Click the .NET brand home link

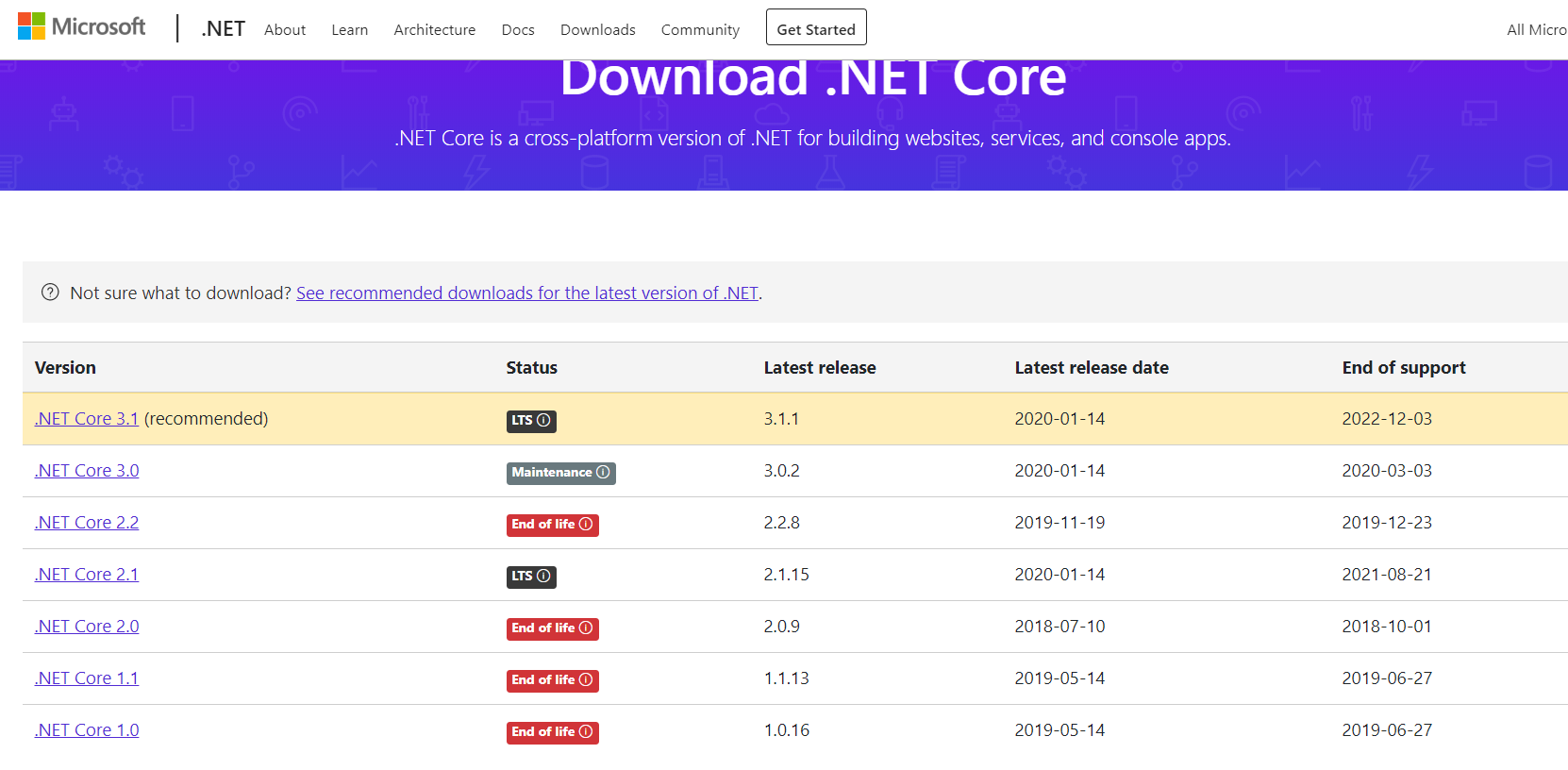pos(223,29)
